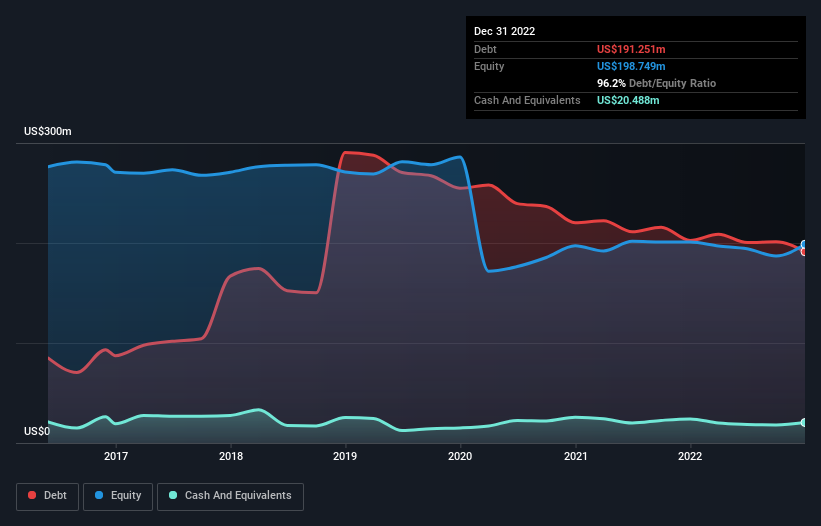Click the 96.2% Debt/Equity Ratio text

point(657,83)
